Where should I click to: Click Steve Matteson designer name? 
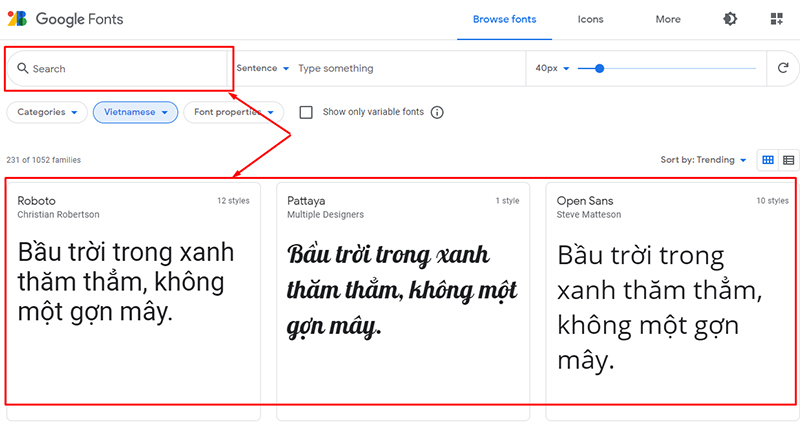coord(589,215)
